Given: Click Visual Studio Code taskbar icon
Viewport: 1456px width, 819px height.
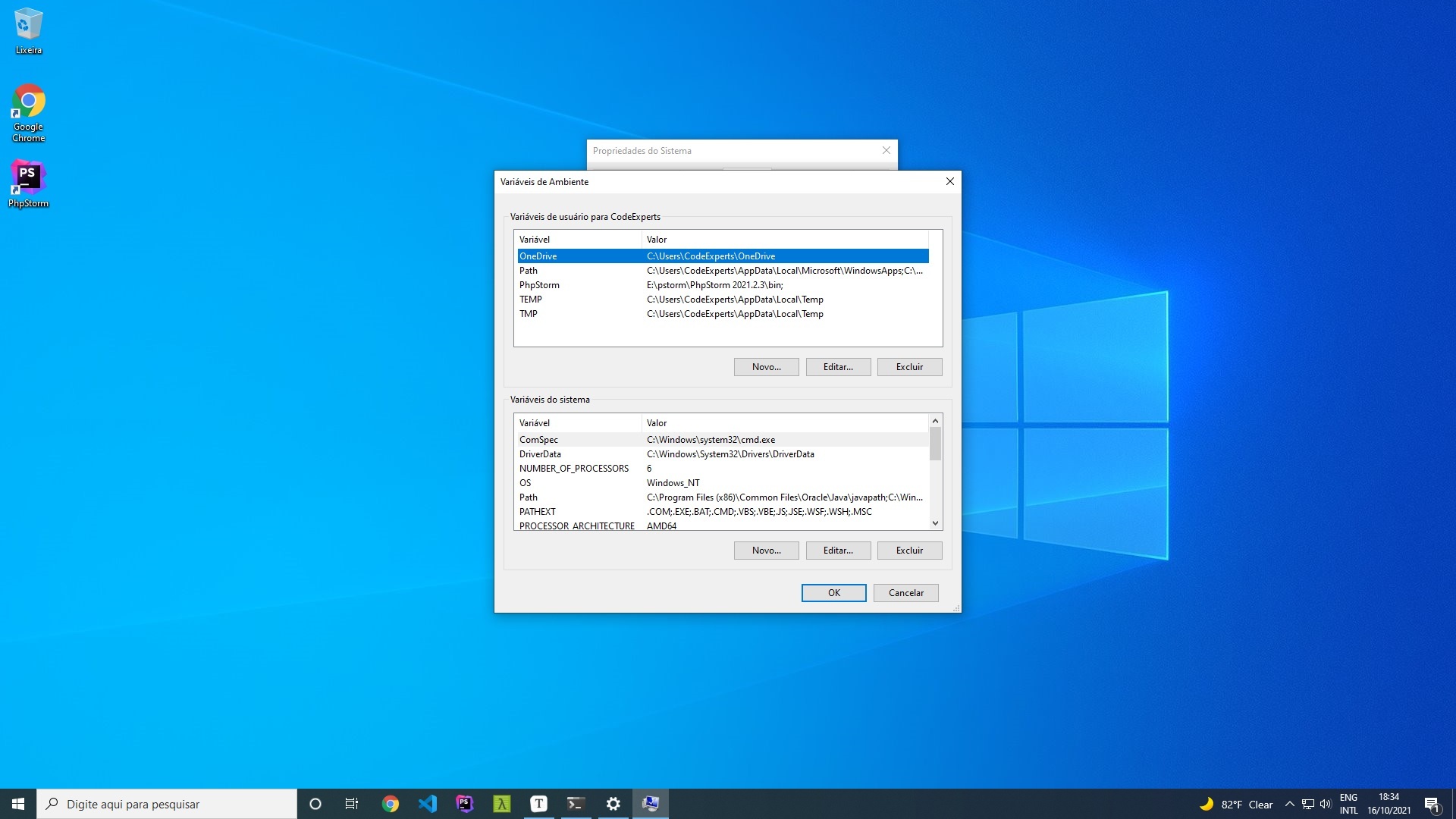Looking at the screenshot, I should coord(428,804).
